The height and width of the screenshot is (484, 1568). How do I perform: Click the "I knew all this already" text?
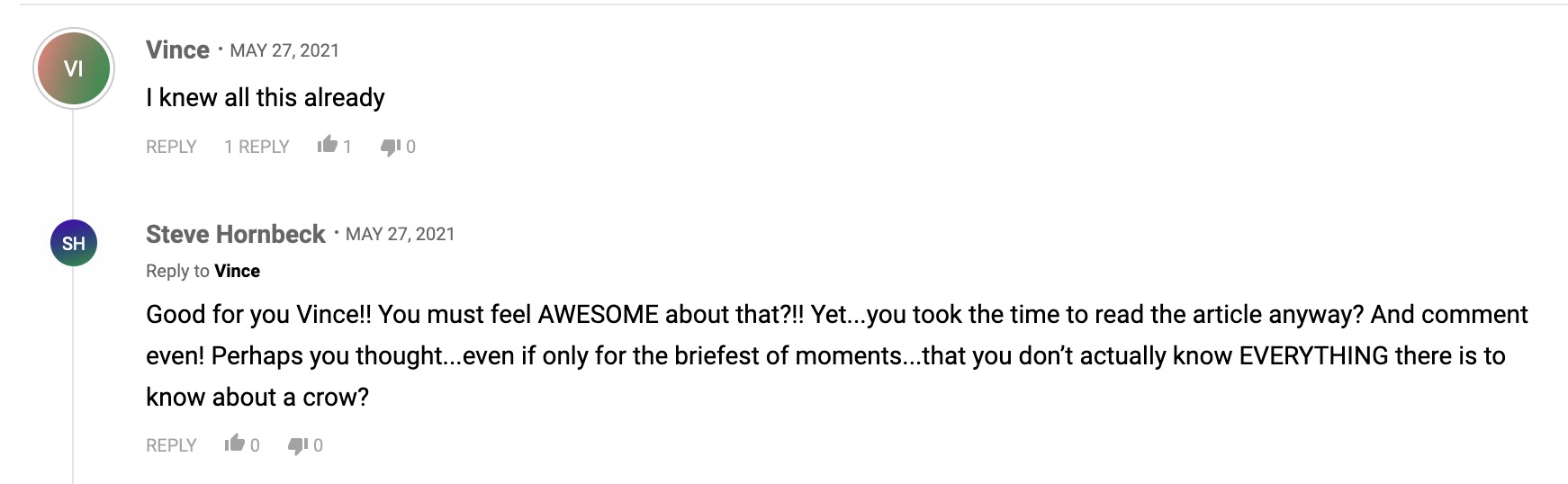coord(266,97)
